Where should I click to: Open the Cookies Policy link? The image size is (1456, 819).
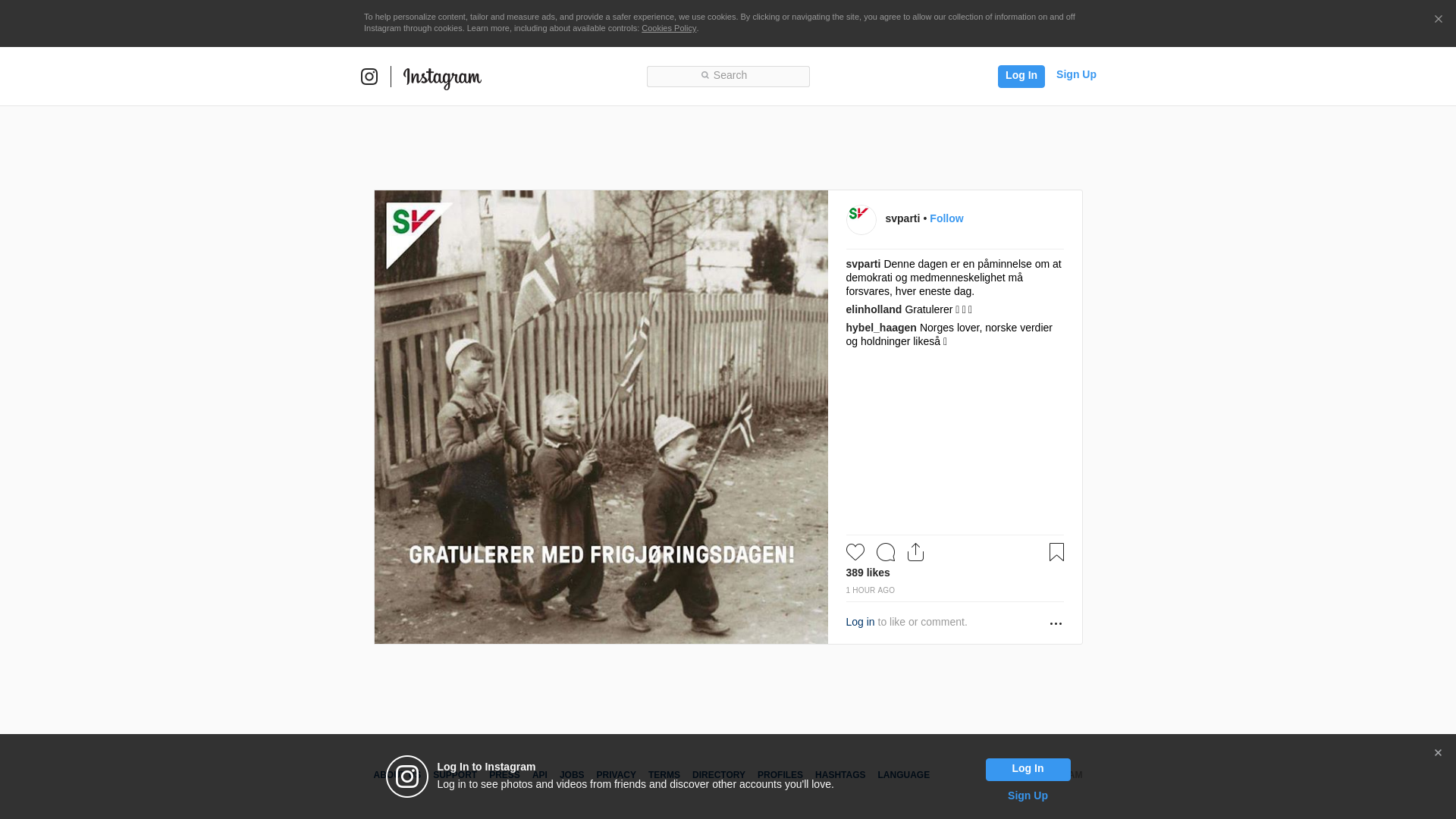(669, 28)
